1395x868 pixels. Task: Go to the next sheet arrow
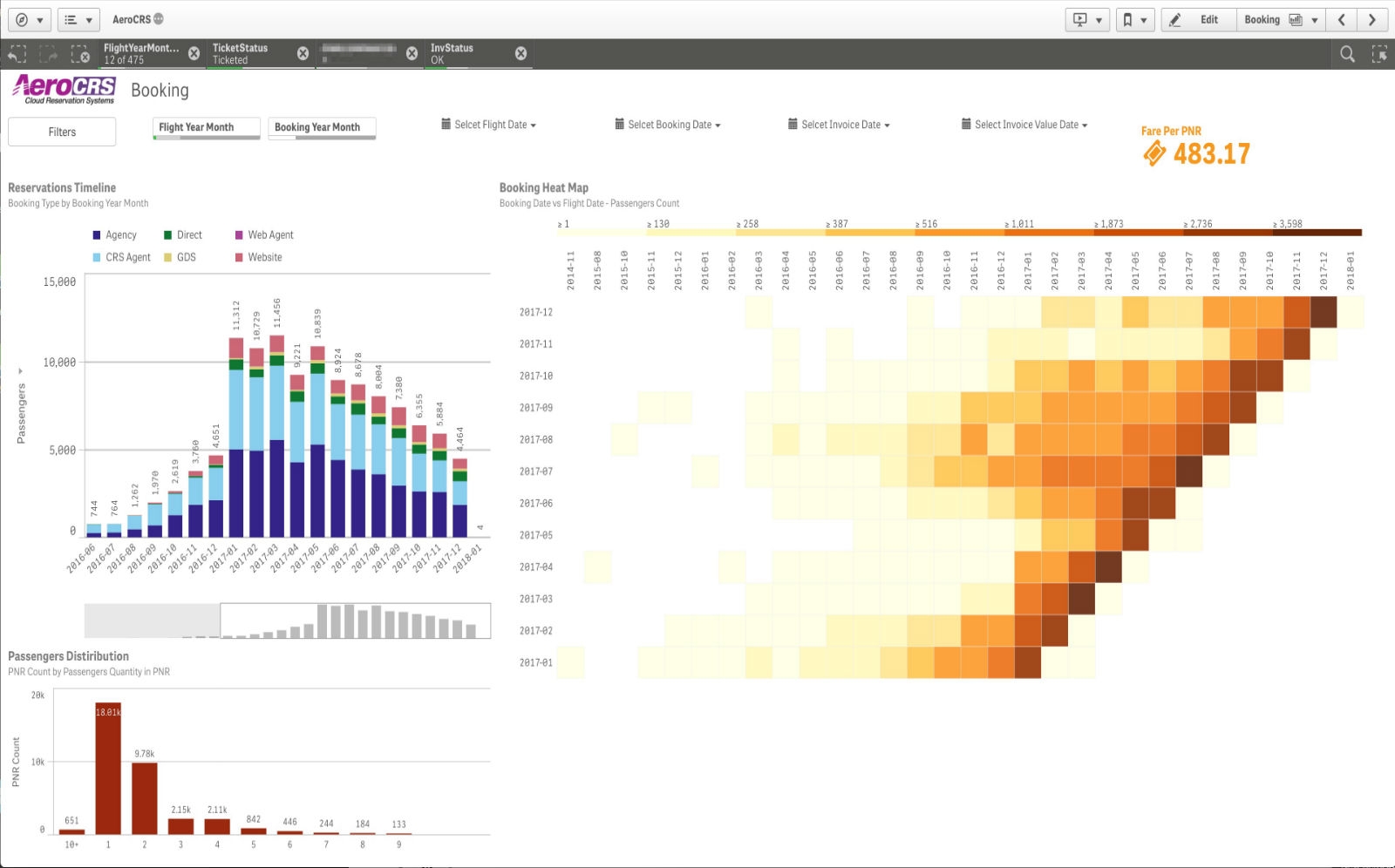1372,19
